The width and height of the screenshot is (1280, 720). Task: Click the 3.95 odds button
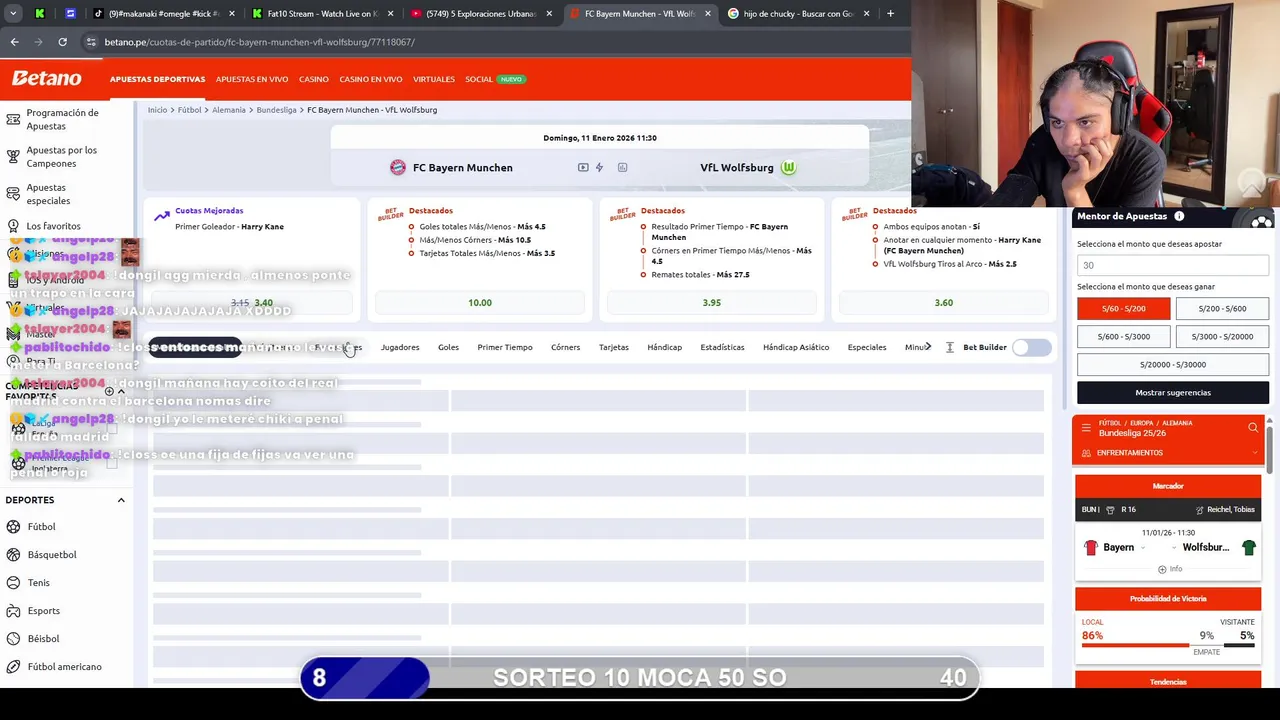(712, 302)
